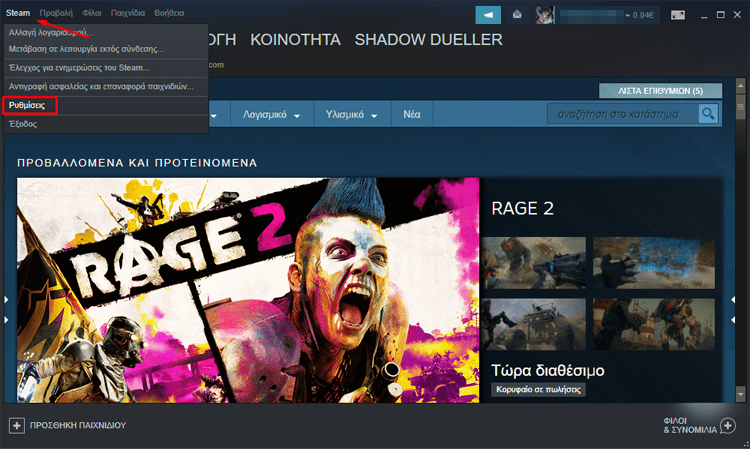The width and height of the screenshot is (750, 449).
Task: Click the vertical scrollbar thumb
Action: (740, 106)
